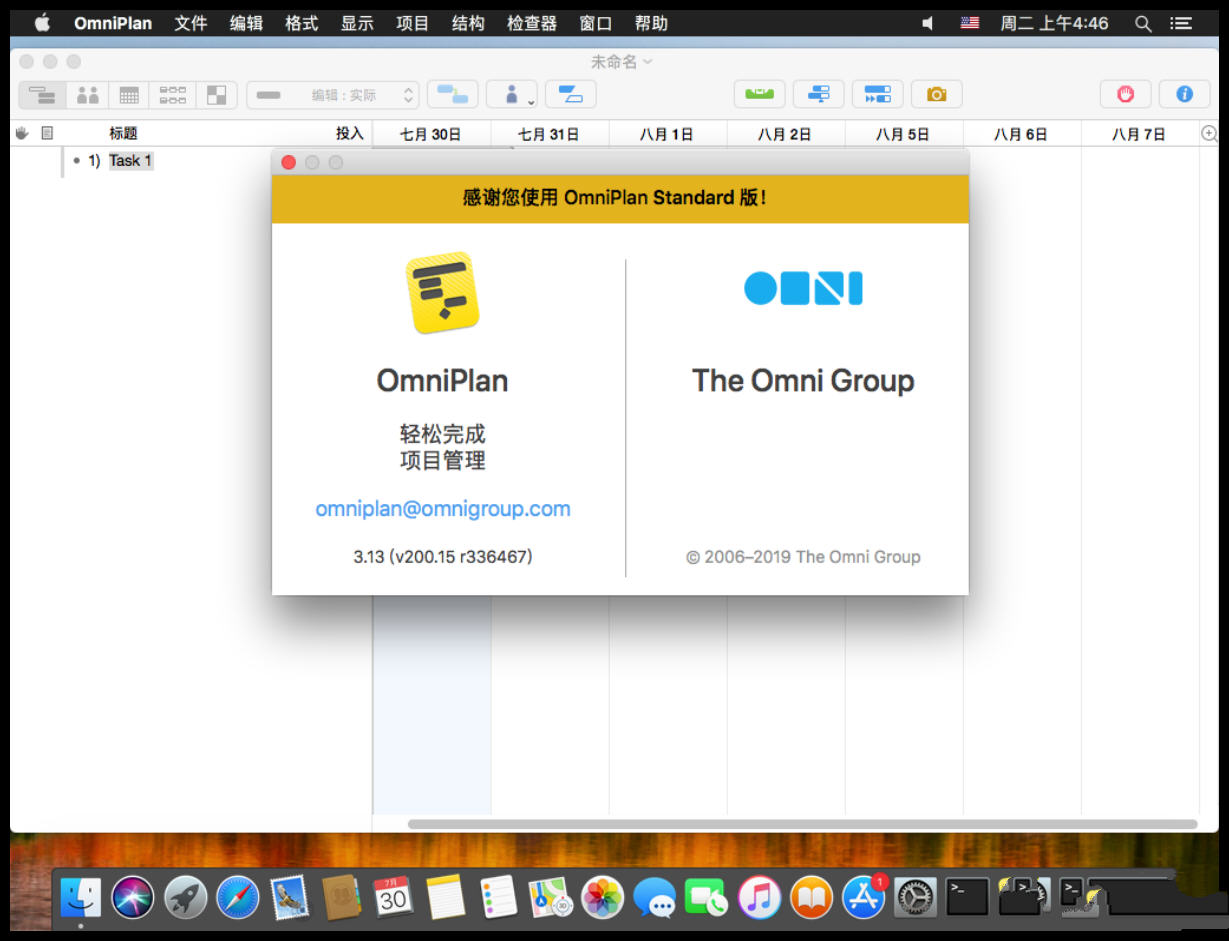Add a new task from the toolbar
Image resolution: width=1229 pixels, height=941 pixels.
(x=453, y=94)
